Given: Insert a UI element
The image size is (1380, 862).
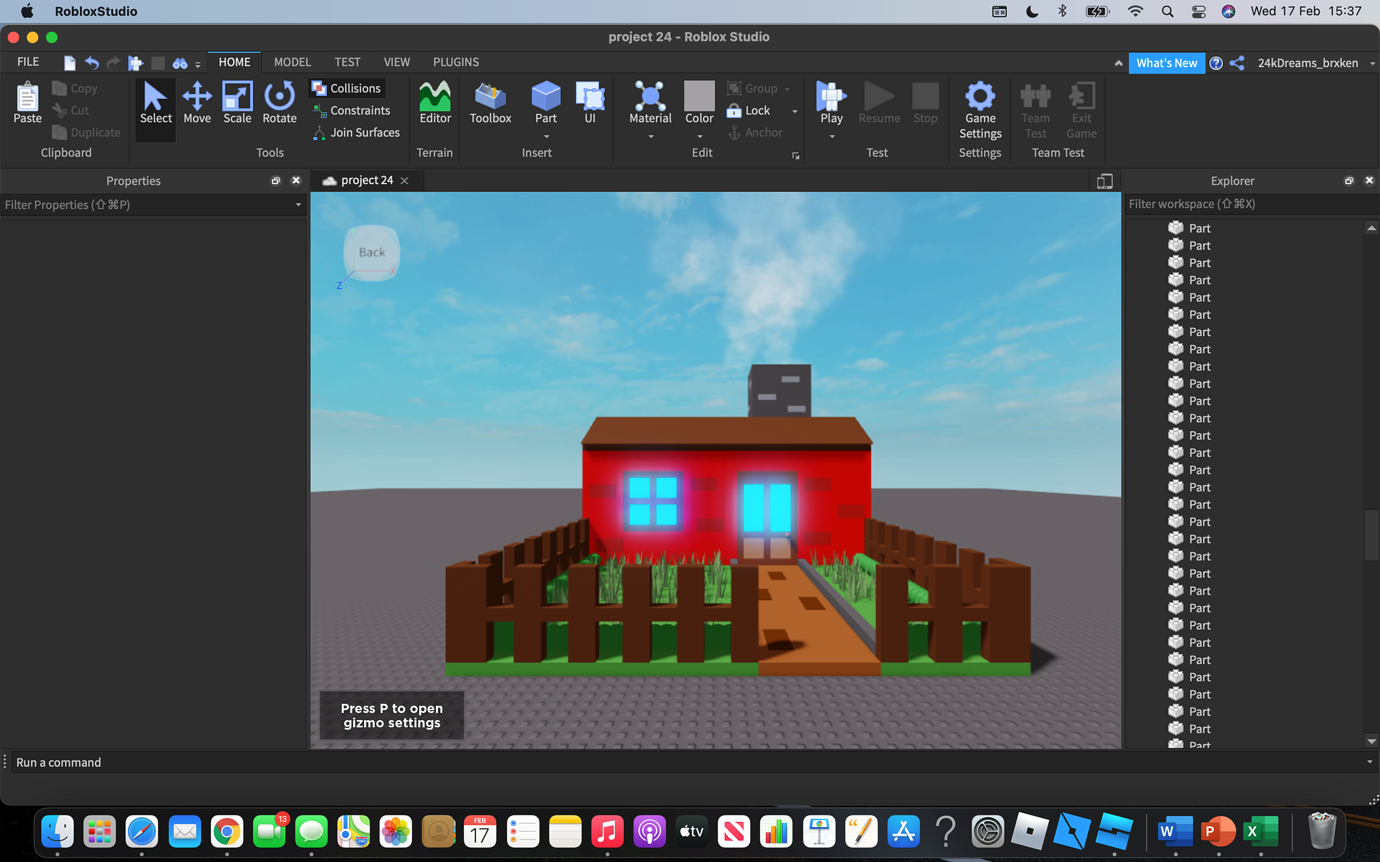Looking at the screenshot, I should pyautogui.click(x=590, y=100).
